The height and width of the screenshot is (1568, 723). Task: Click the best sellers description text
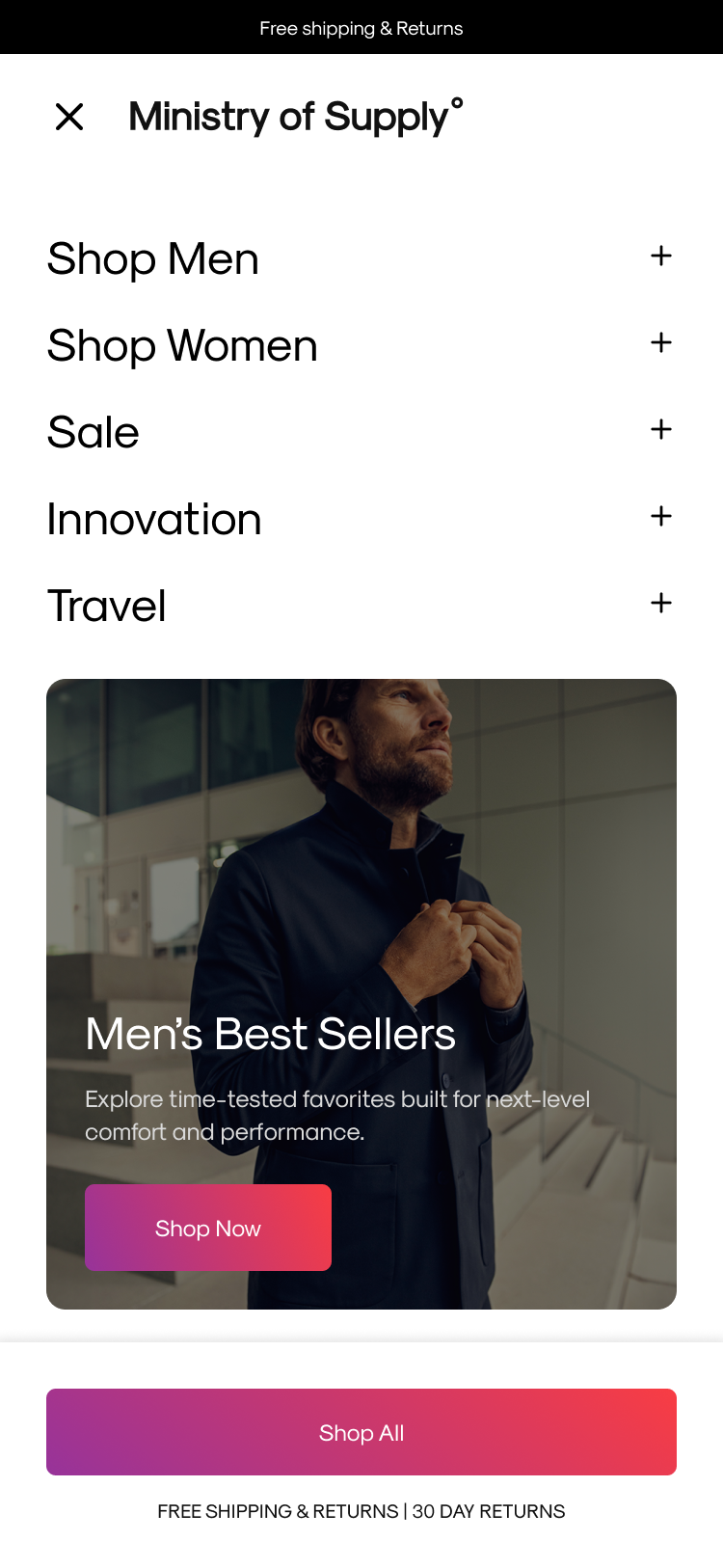tap(337, 1115)
